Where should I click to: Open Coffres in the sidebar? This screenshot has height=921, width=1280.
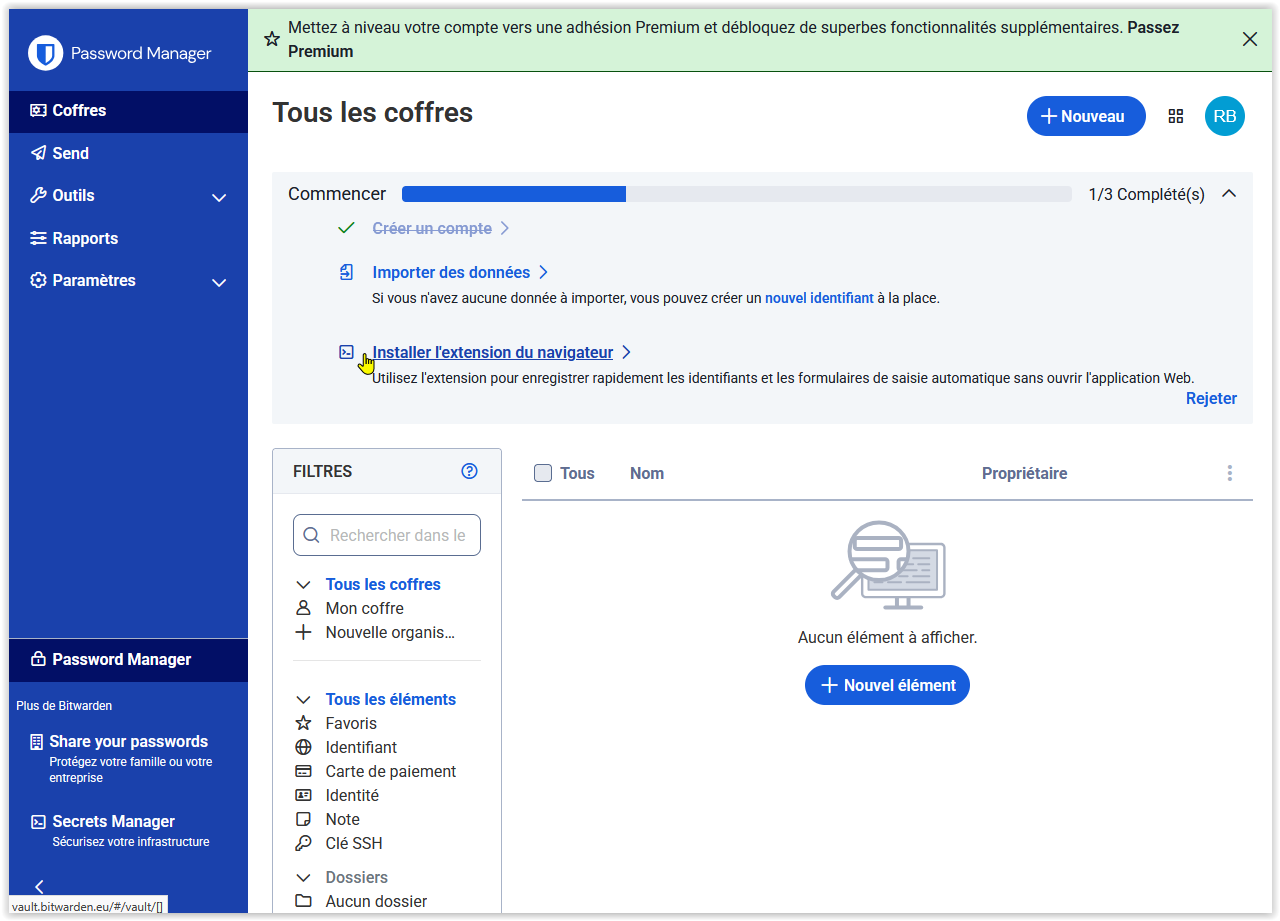click(x=128, y=111)
